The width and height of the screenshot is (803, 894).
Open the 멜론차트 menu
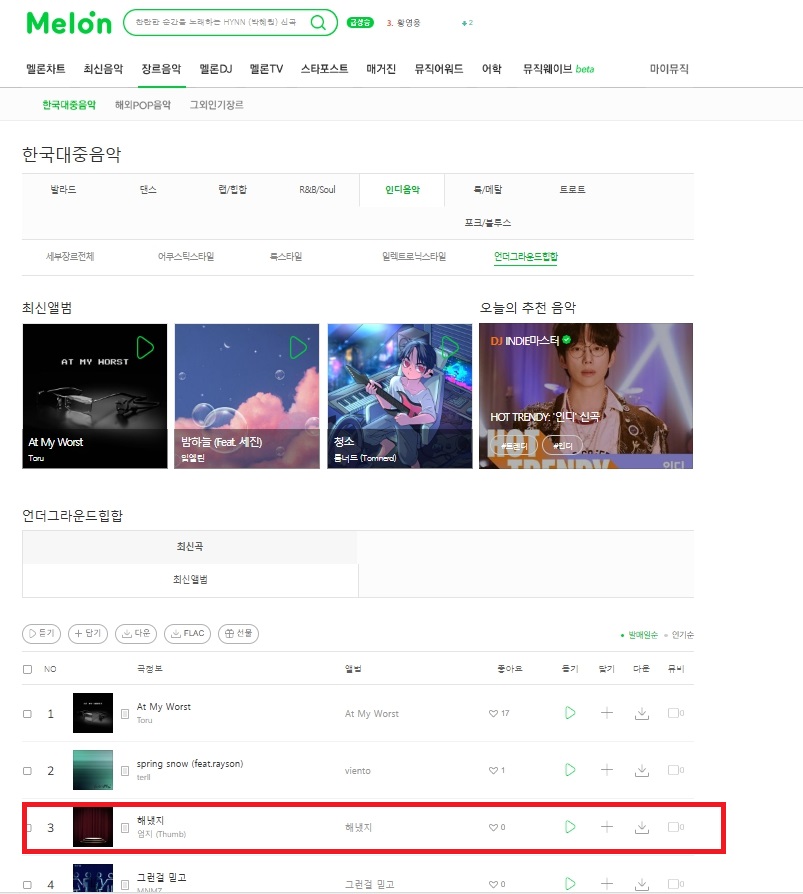[x=46, y=69]
